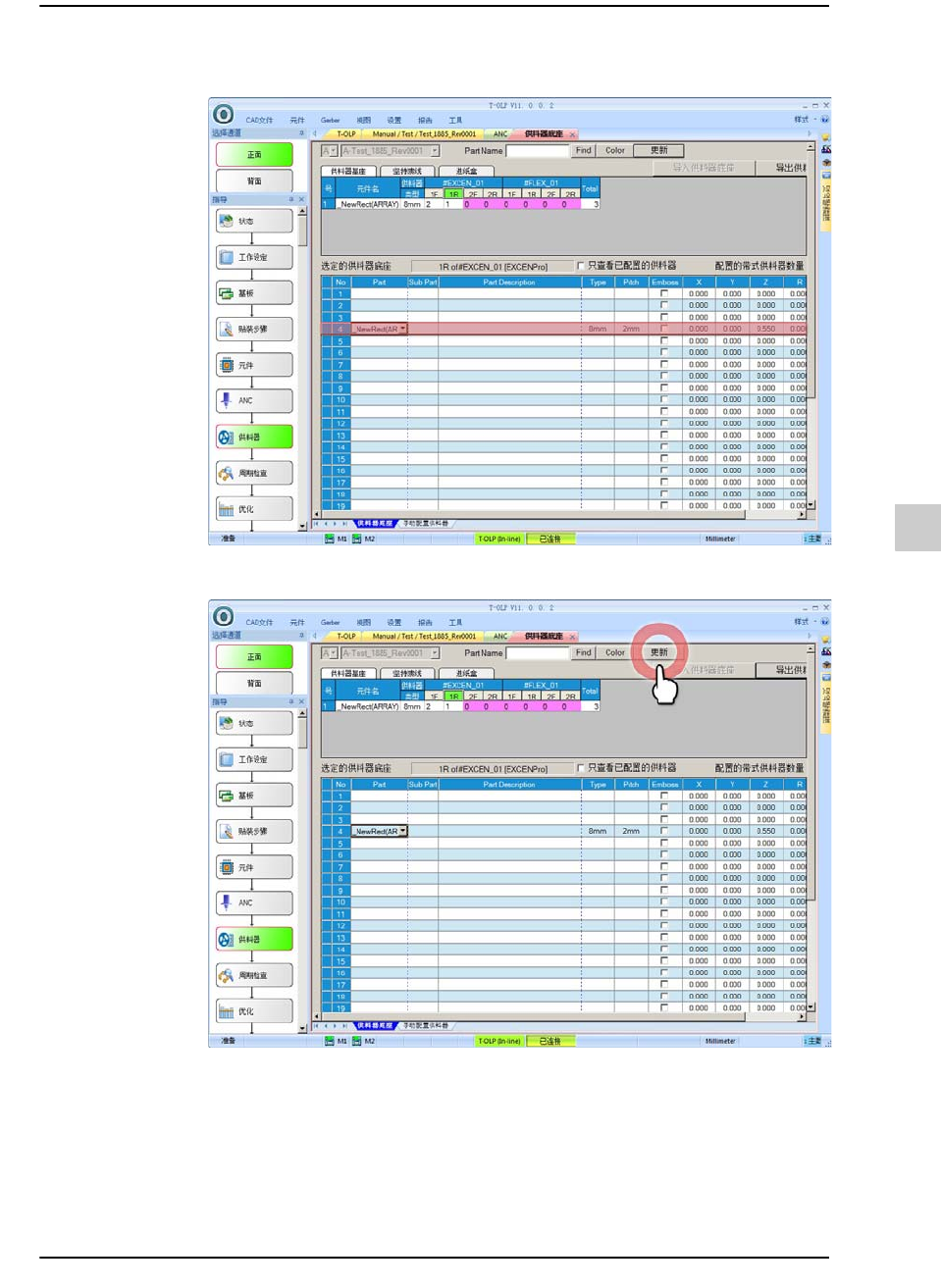Viewport: 941px width, 1288px height.
Task: Open 贴装步骤 step icon in lower screenshot
Action: click(x=227, y=831)
